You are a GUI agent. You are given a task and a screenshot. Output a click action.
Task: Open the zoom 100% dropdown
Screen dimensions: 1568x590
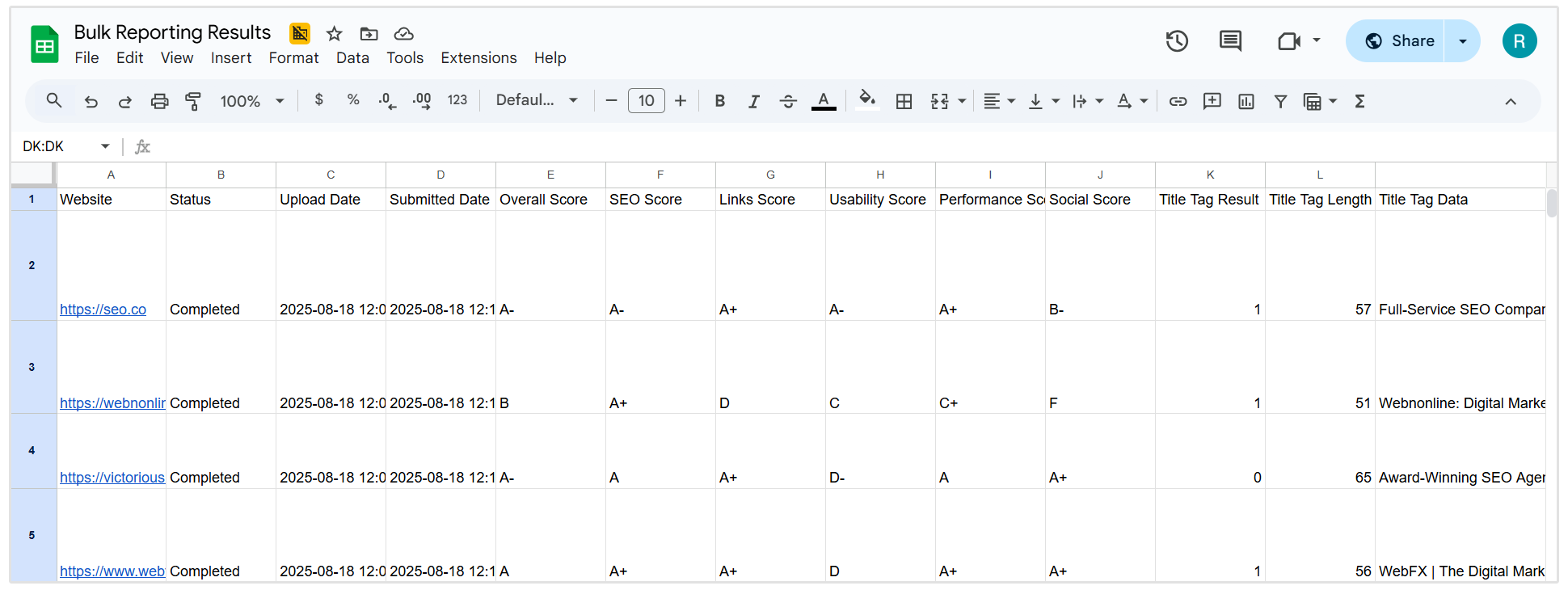[252, 101]
